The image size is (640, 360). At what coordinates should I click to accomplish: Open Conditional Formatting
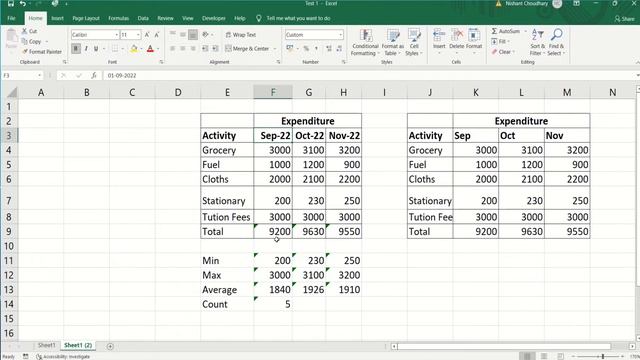tap(365, 42)
